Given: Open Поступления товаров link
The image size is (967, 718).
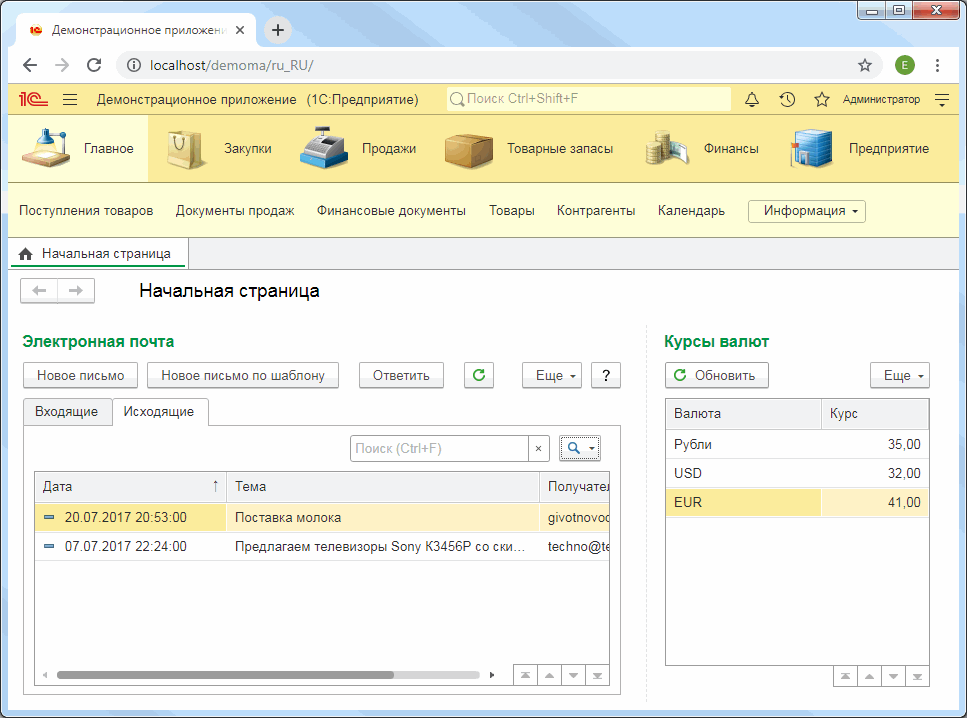Looking at the screenshot, I should click(86, 211).
